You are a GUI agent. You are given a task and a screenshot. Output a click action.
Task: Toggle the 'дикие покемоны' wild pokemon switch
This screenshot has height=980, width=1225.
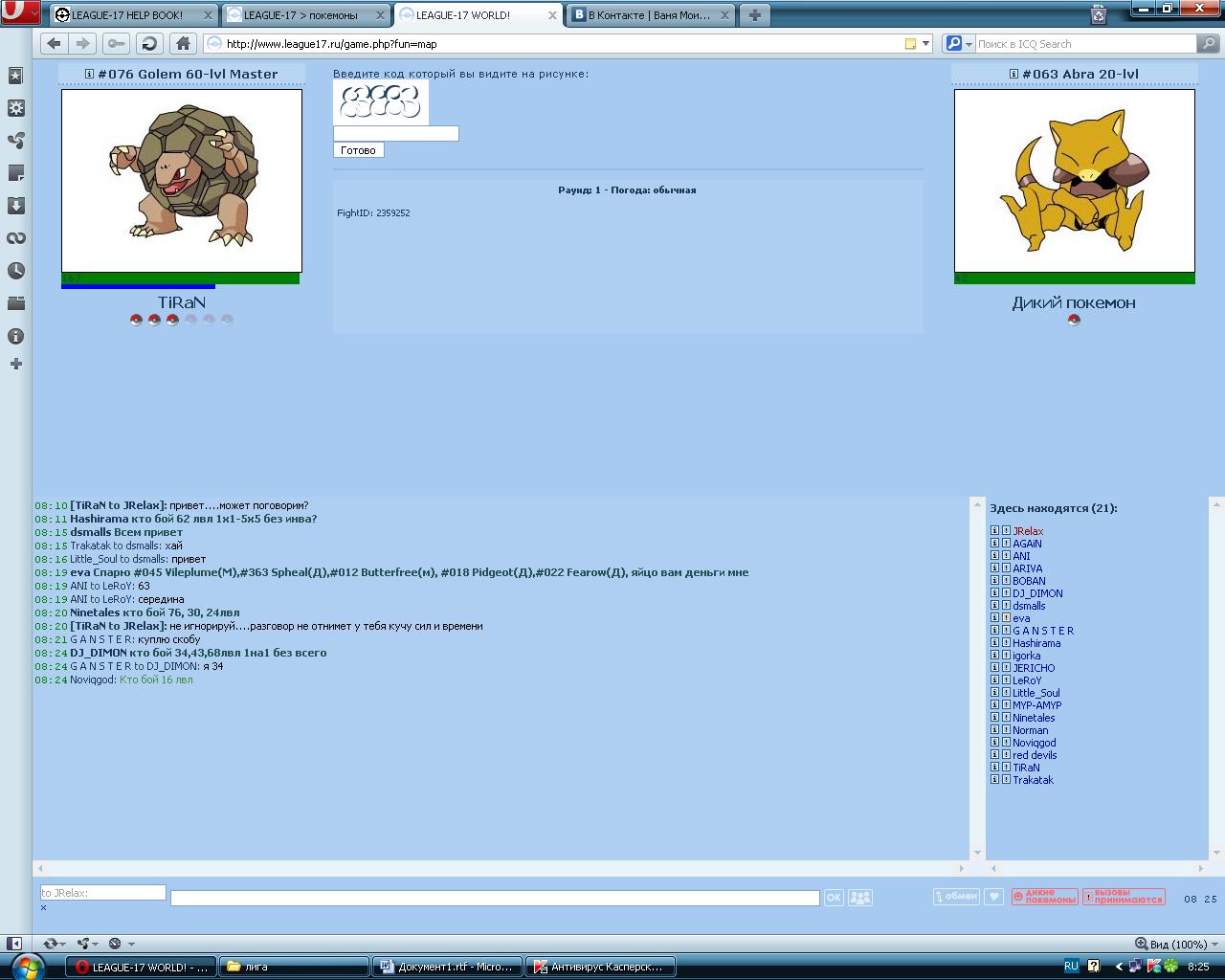tap(1045, 897)
